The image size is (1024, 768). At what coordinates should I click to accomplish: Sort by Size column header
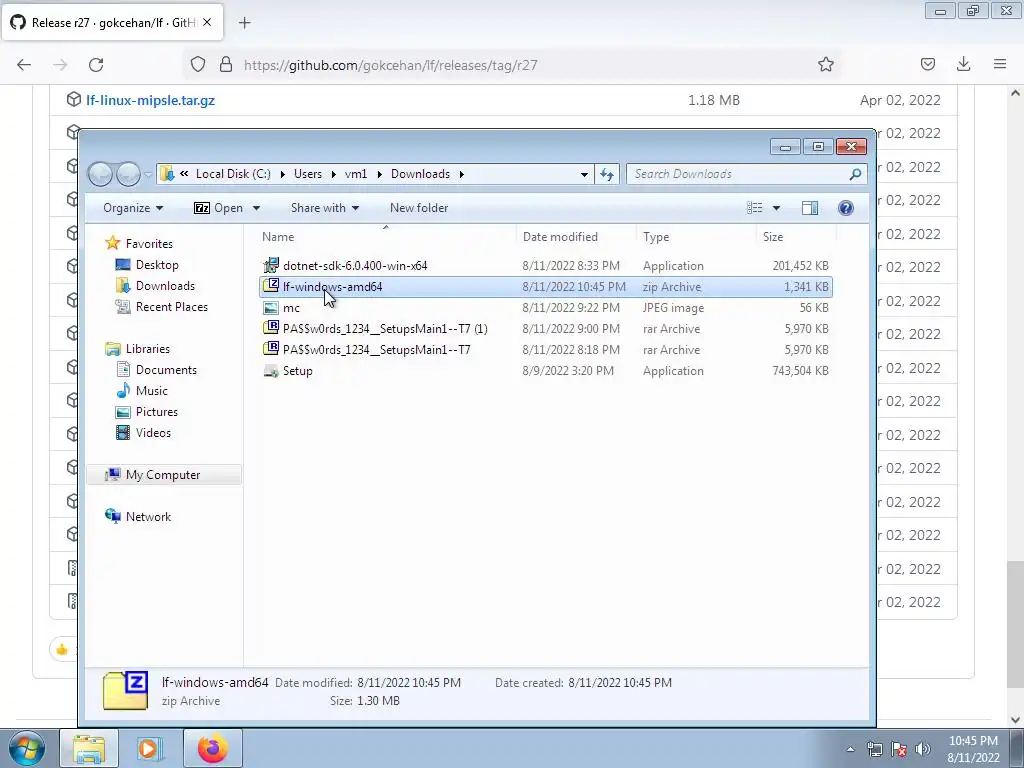pos(773,236)
